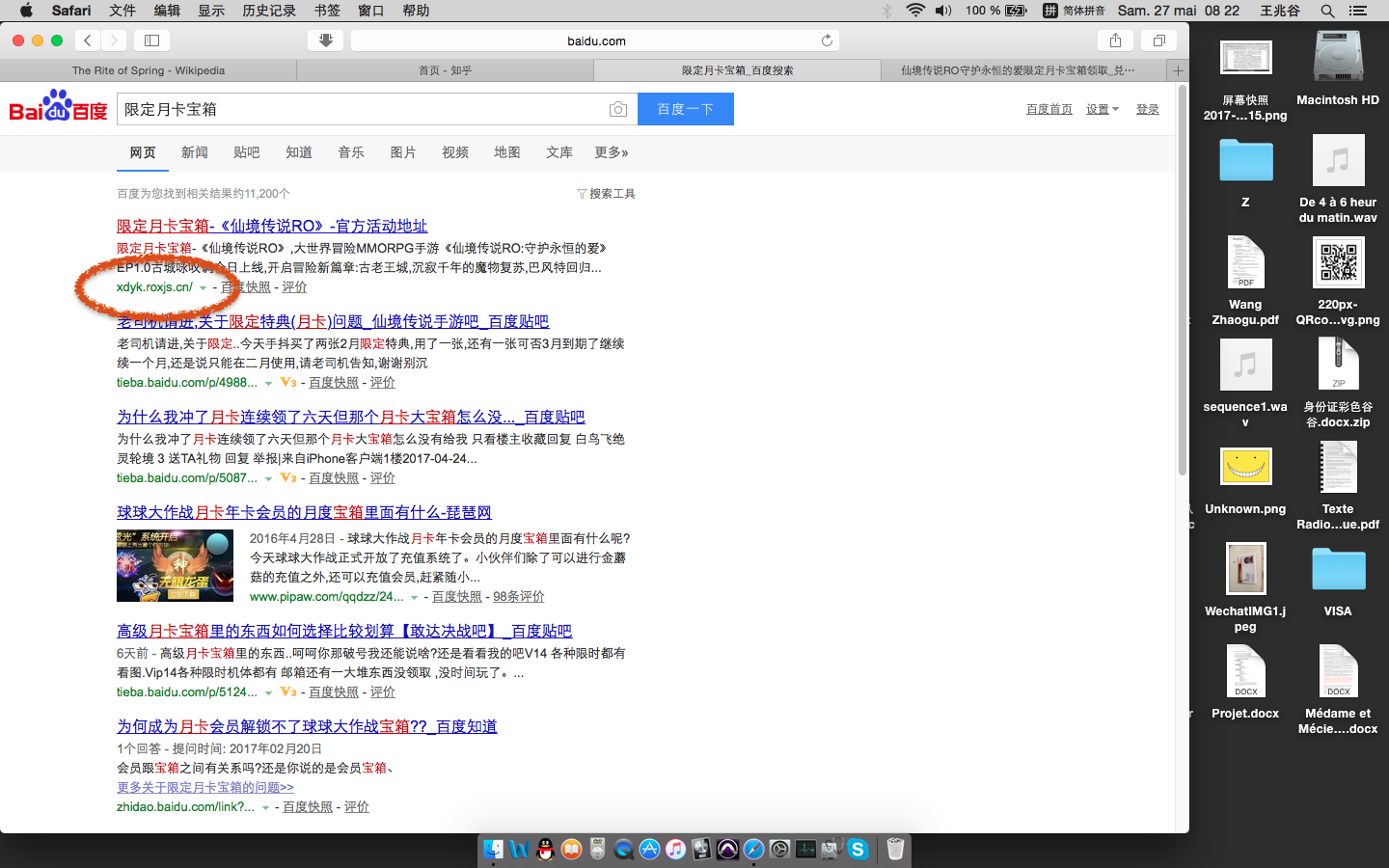Open iTunes from the Dock

675,849
